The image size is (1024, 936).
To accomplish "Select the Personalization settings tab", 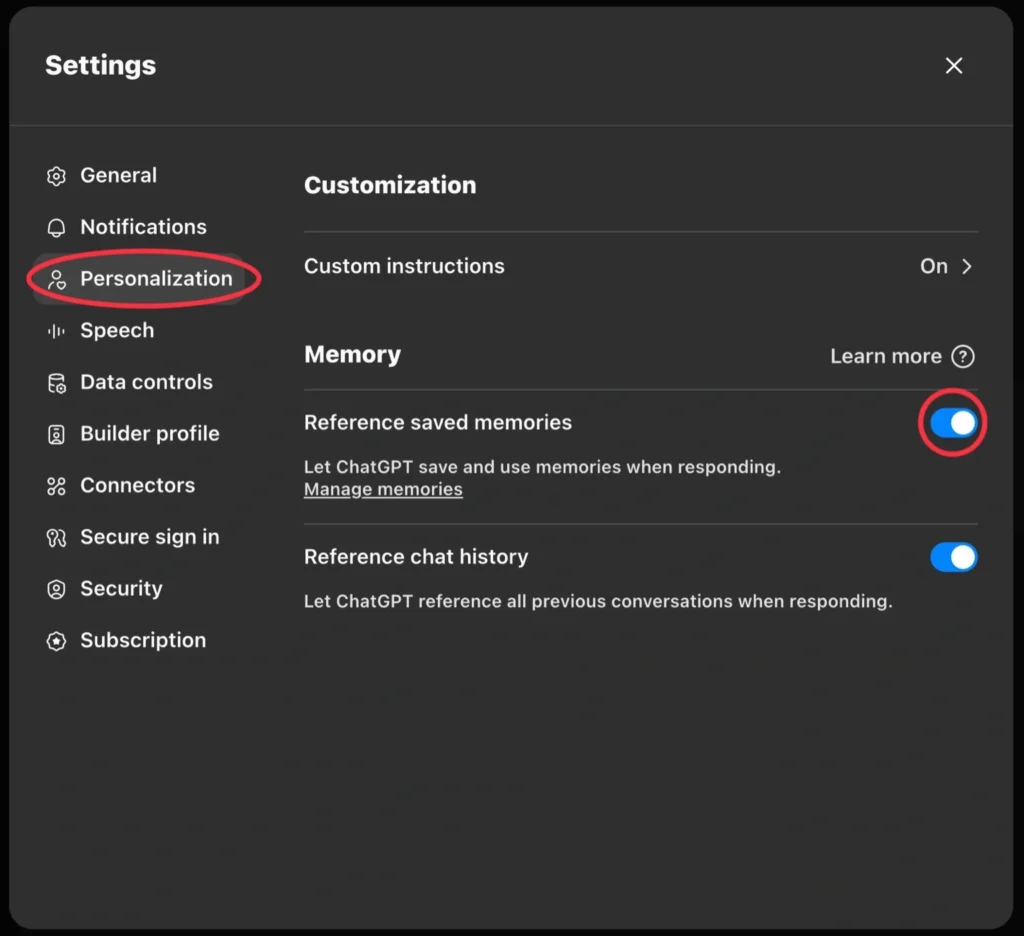I will [138, 278].
